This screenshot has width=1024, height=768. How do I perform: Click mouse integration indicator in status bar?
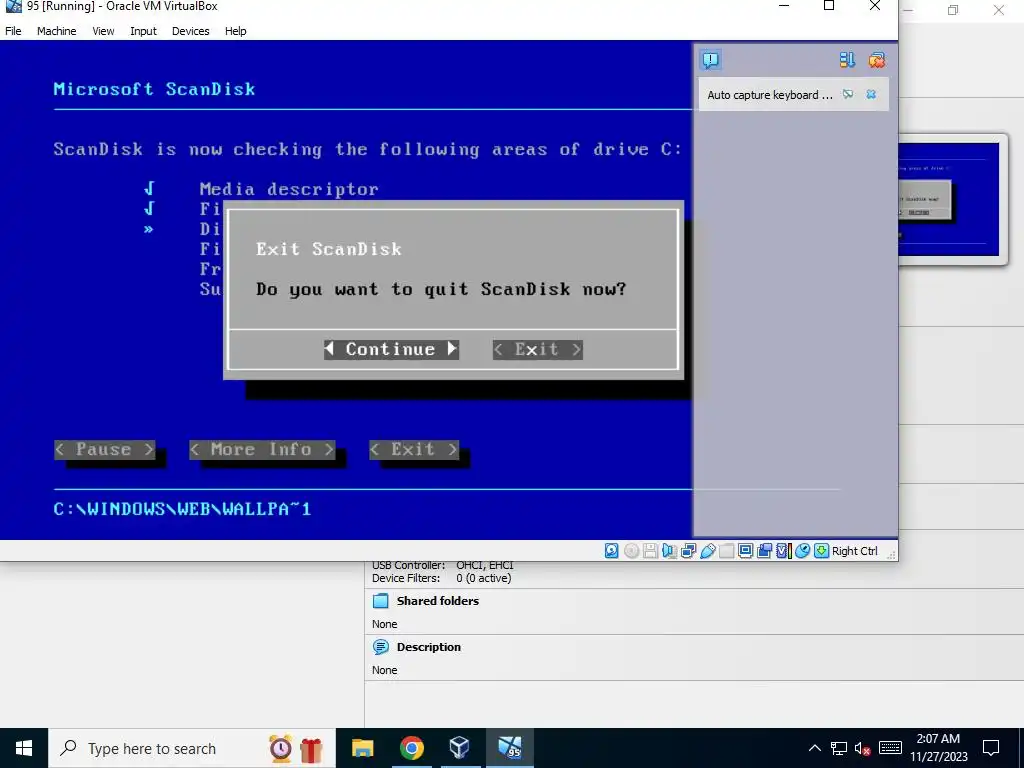coord(803,551)
